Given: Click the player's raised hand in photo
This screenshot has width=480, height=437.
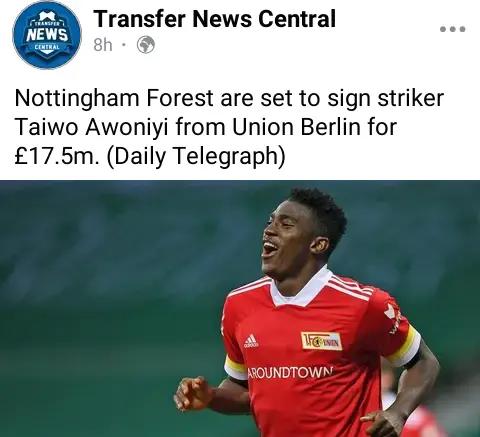Looking at the screenshot, I should (x=193, y=393).
